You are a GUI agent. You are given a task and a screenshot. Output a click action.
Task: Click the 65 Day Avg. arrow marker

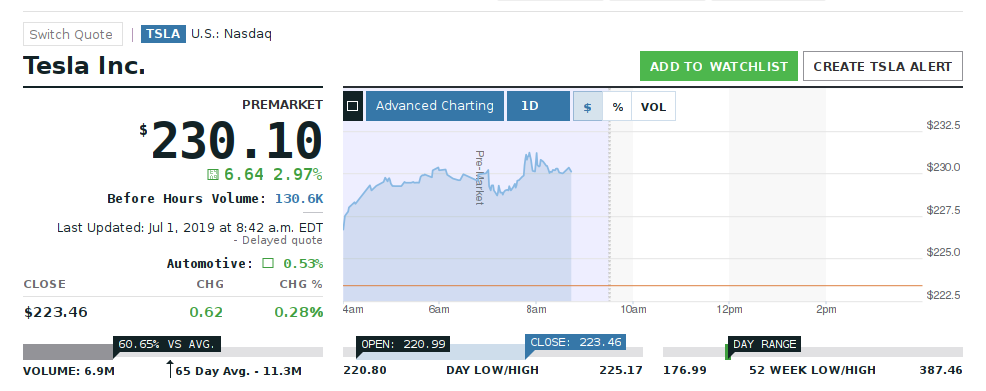click(170, 369)
